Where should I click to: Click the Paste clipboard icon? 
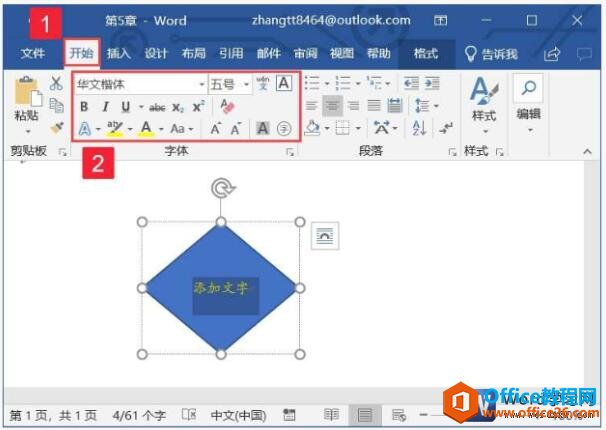coord(27,91)
